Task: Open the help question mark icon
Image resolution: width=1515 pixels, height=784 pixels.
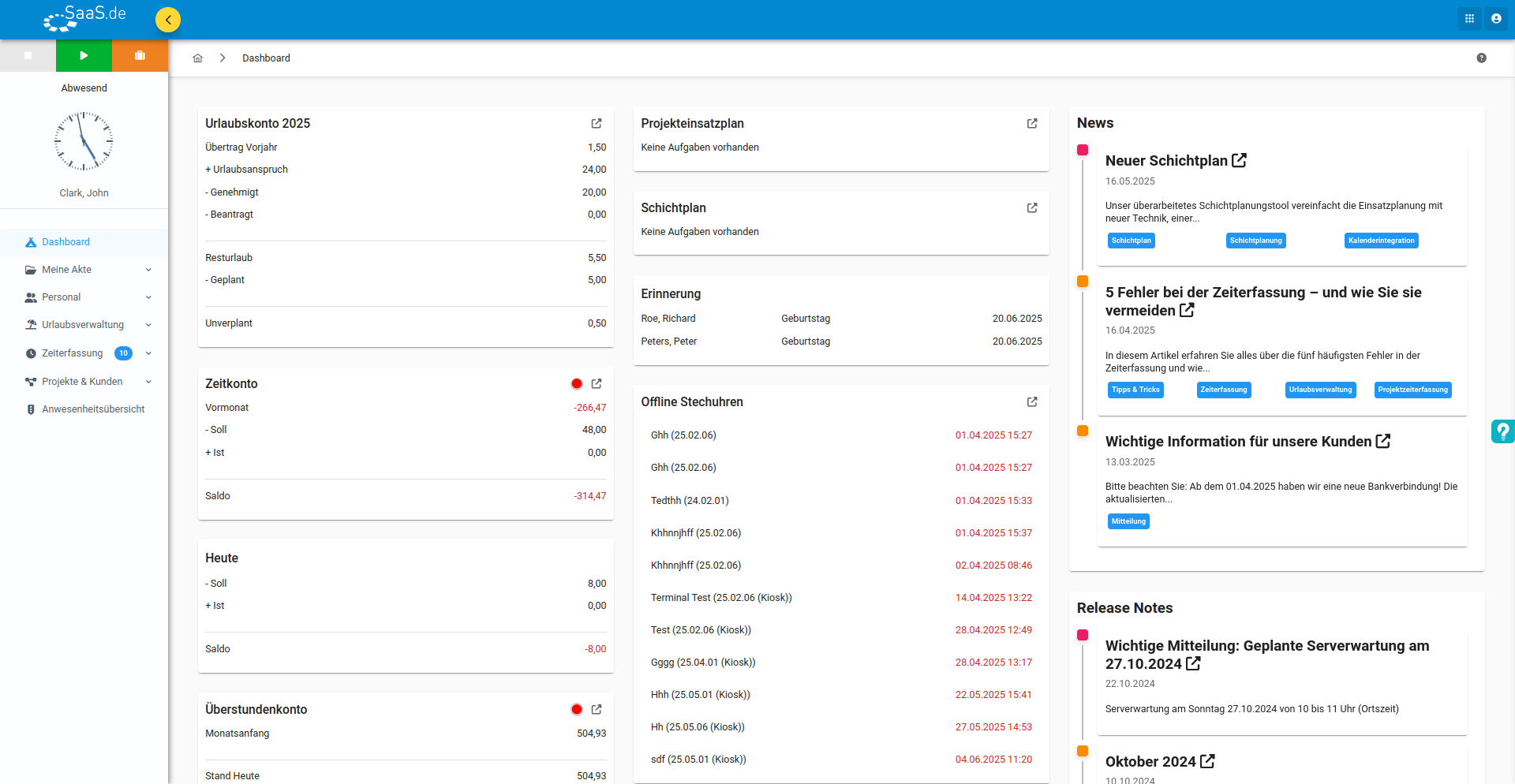Action: (x=1481, y=58)
